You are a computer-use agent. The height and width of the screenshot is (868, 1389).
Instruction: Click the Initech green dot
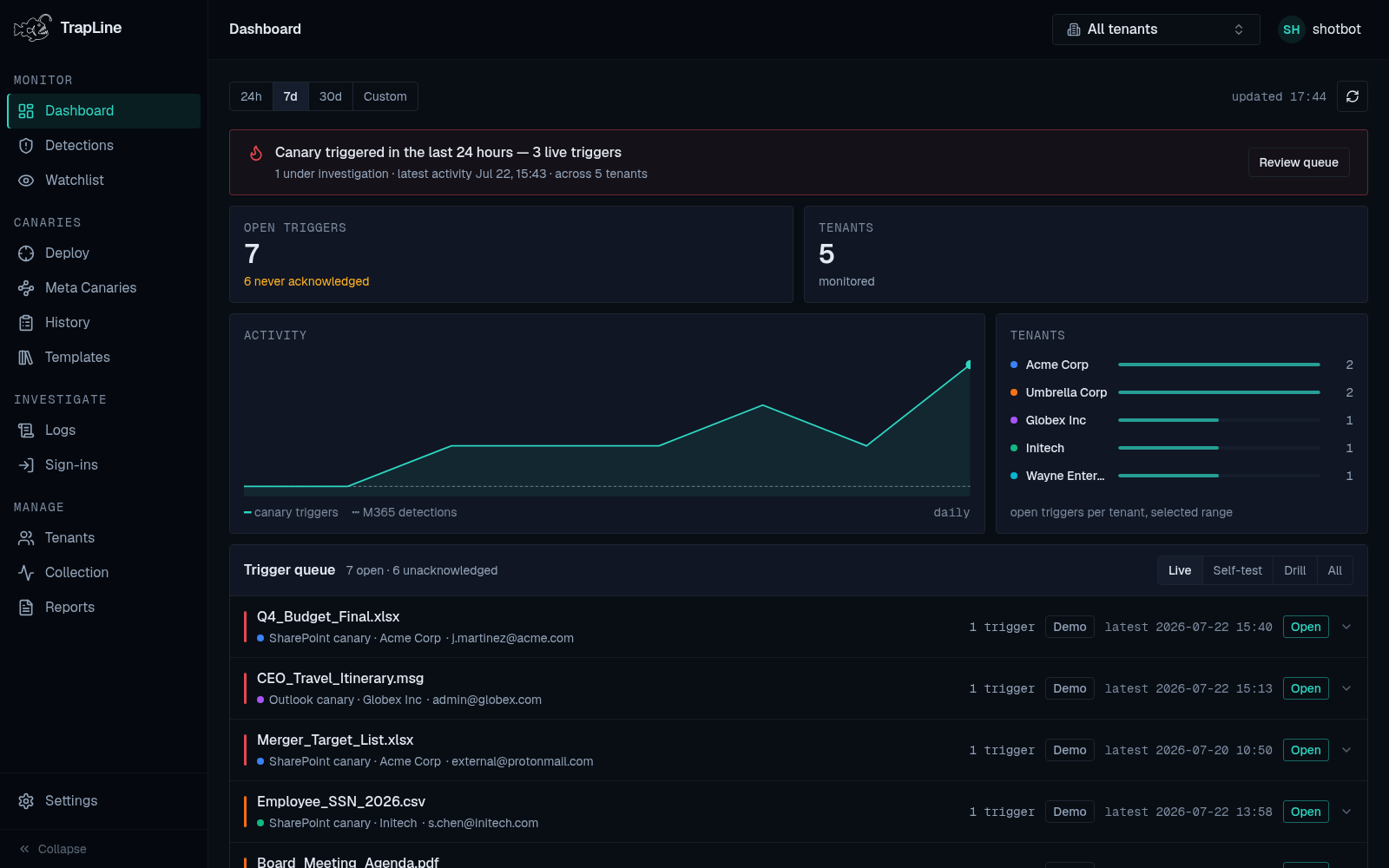(1014, 448)
